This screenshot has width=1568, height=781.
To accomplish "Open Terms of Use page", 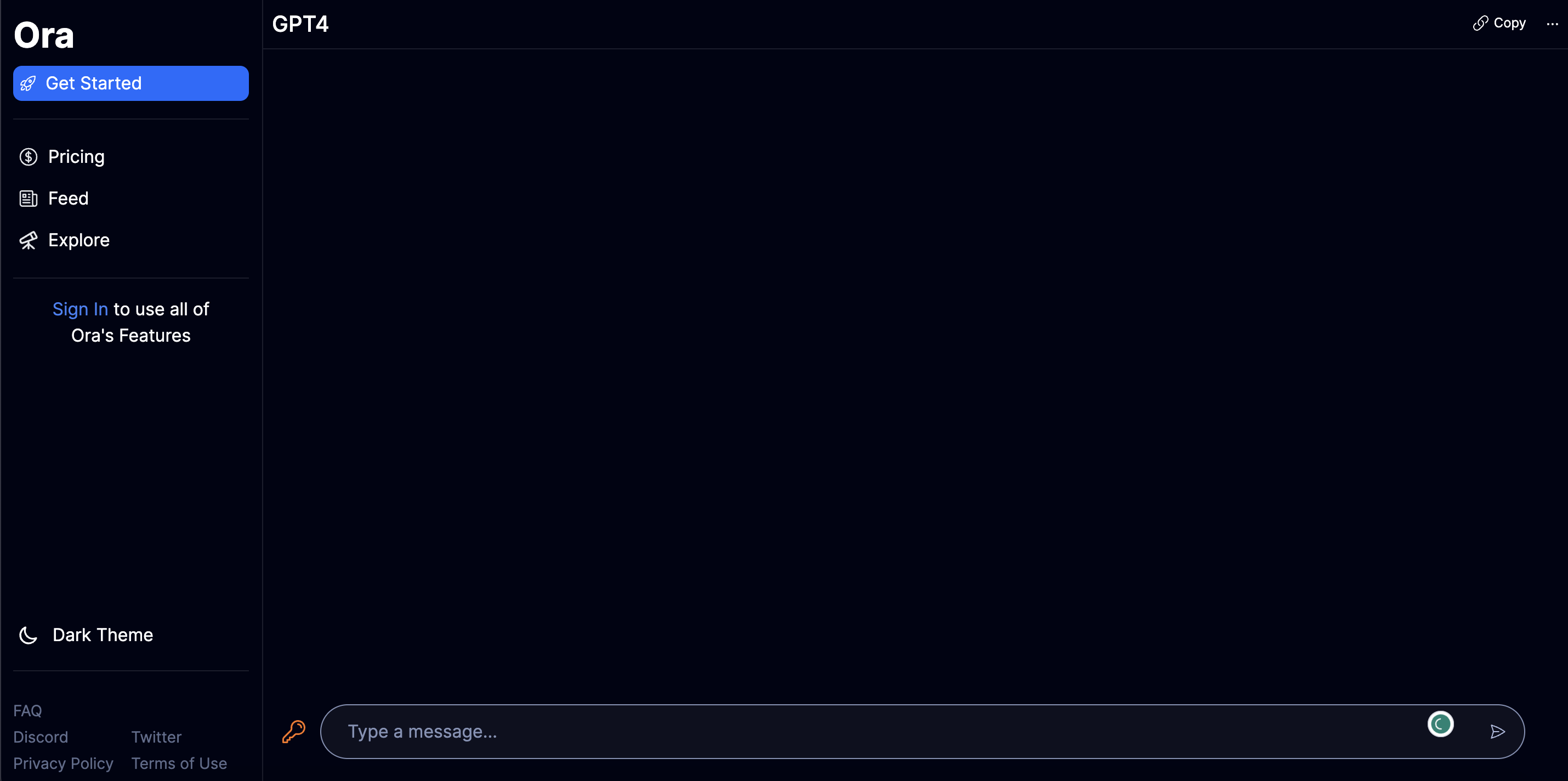I will (x=178, y=762).
